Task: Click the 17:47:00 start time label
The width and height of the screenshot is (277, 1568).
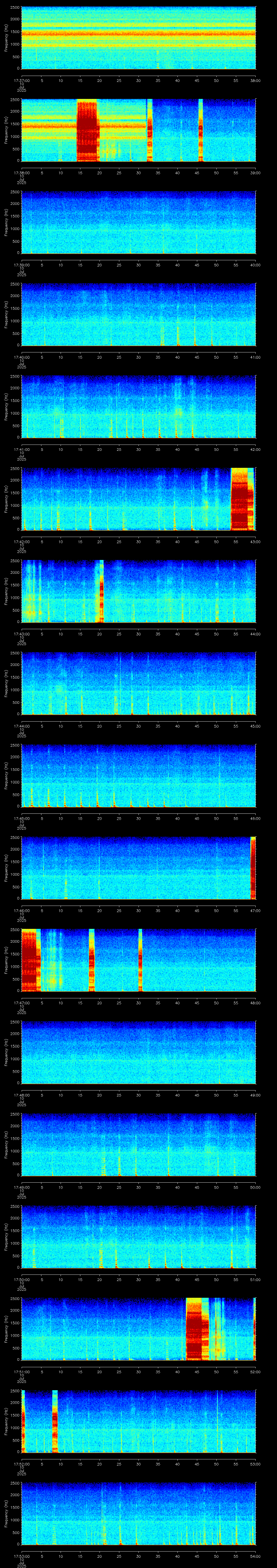Action: click(21, 1003)
